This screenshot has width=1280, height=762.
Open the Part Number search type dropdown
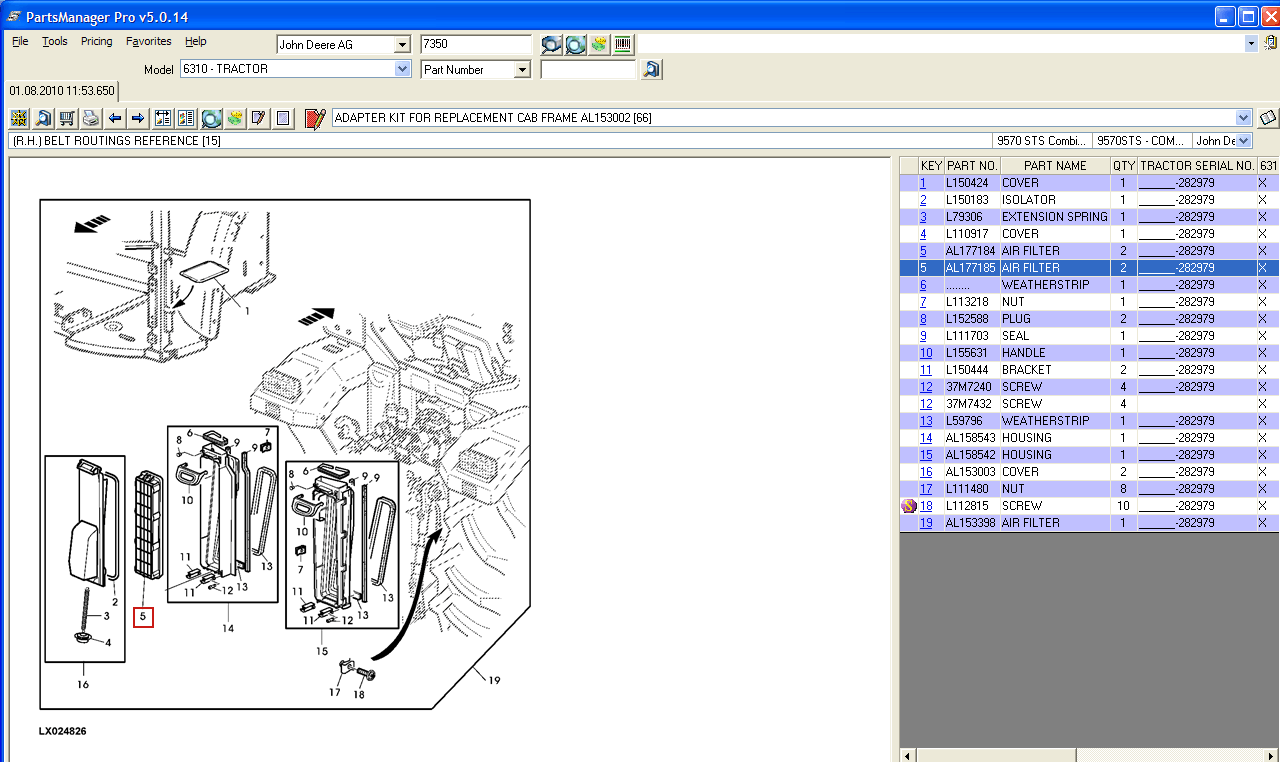pyautogui.click(x=521, y=70)
